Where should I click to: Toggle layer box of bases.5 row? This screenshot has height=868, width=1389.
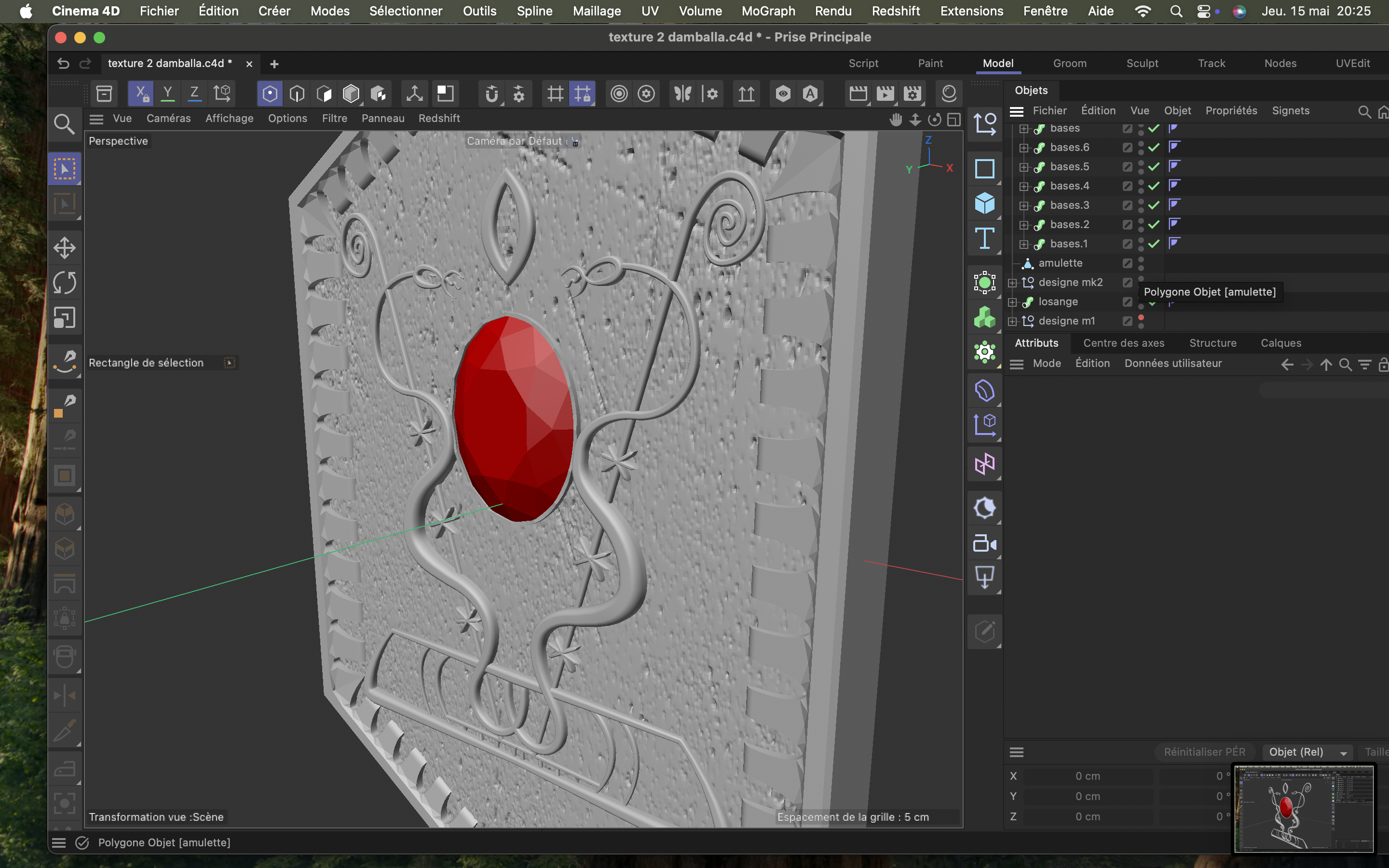click(x=1127, y=166)
